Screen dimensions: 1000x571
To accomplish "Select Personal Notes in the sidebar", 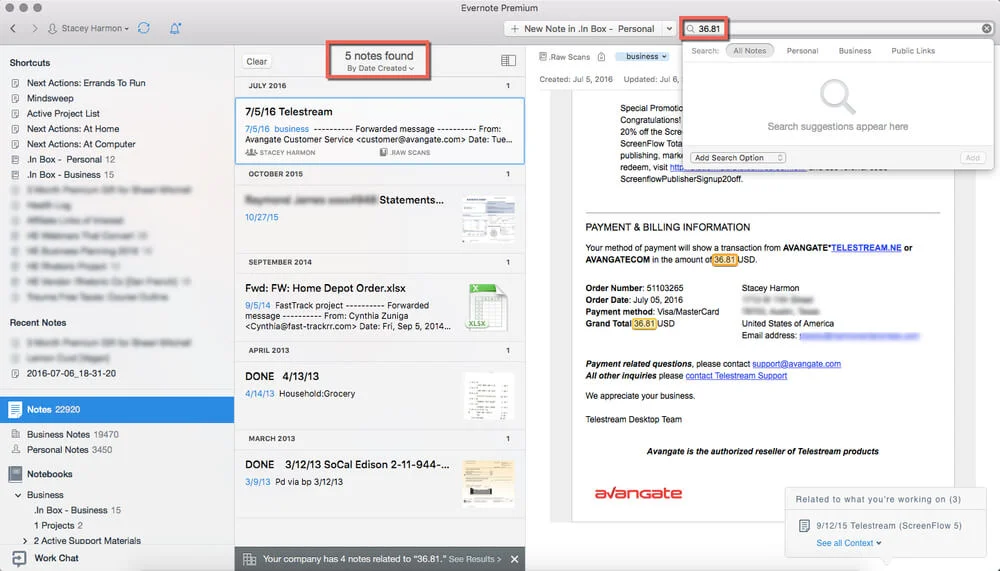I will point(69,449).
